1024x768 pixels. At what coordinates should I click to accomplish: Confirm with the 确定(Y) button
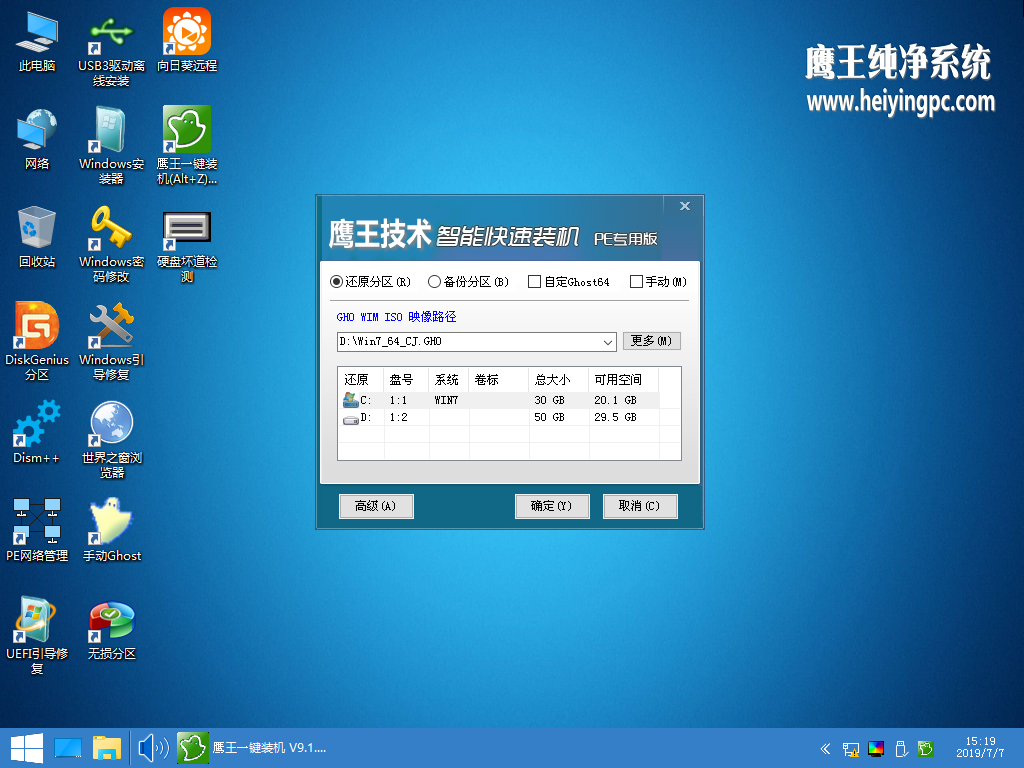click(x=552, y=506)
